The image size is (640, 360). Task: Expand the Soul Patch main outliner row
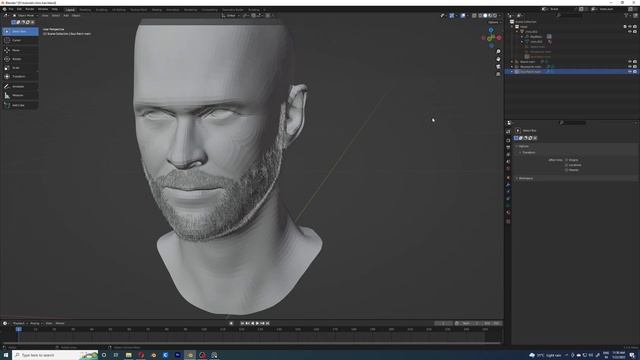[512, 72]
